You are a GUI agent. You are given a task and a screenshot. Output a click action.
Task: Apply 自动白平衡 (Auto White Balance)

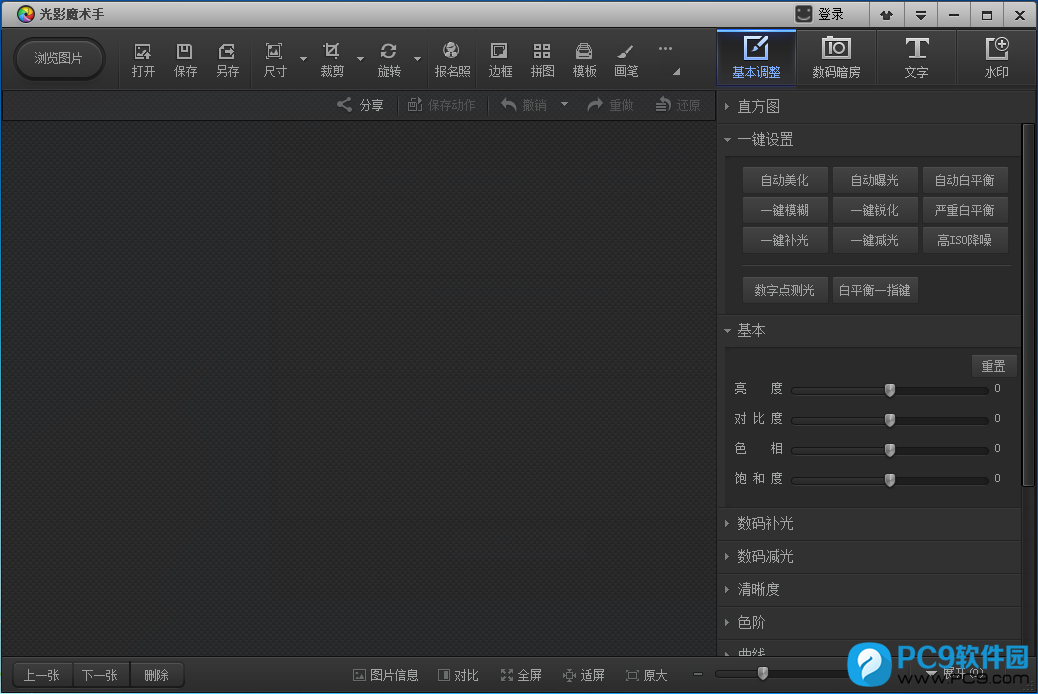(965, 180)
